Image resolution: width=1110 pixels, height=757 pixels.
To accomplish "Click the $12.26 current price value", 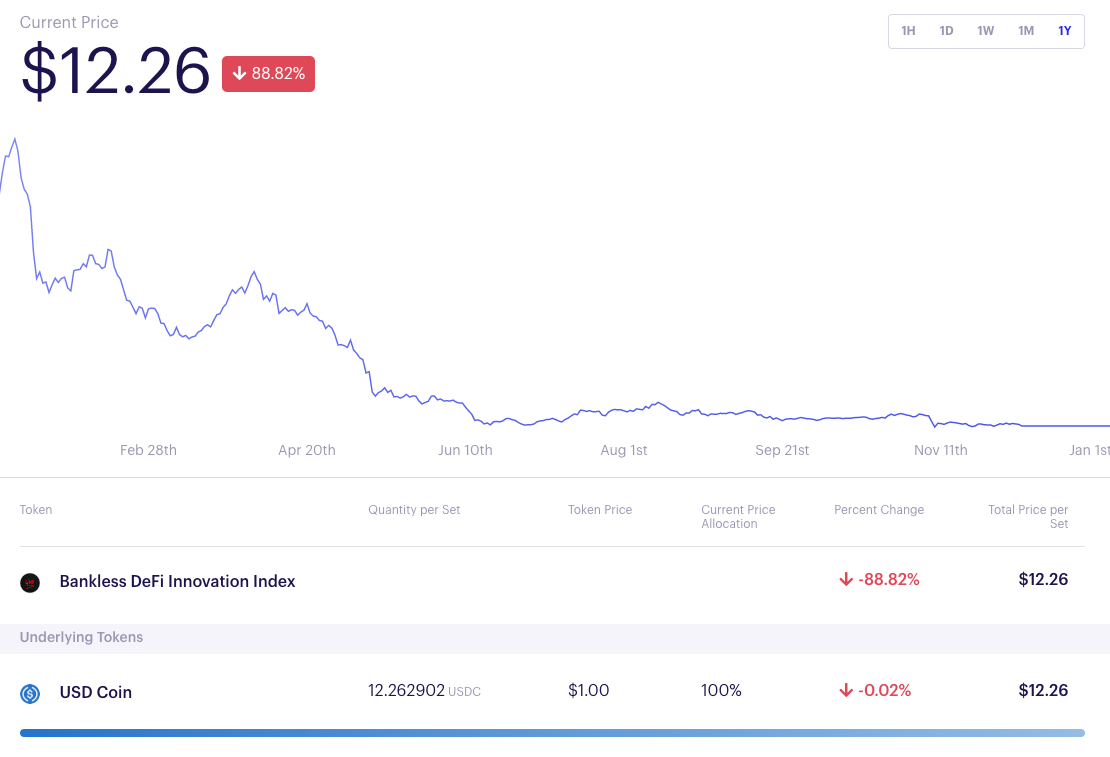I will point(115,70).
